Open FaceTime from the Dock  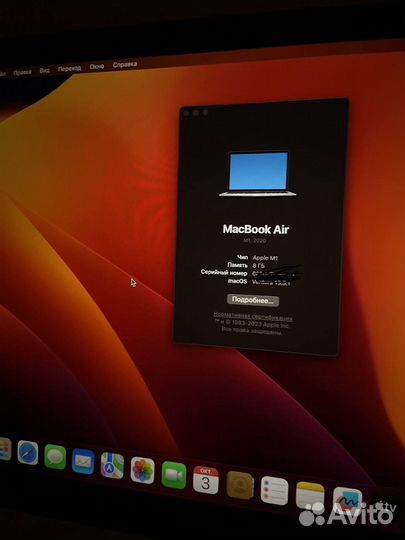[174, 475]
